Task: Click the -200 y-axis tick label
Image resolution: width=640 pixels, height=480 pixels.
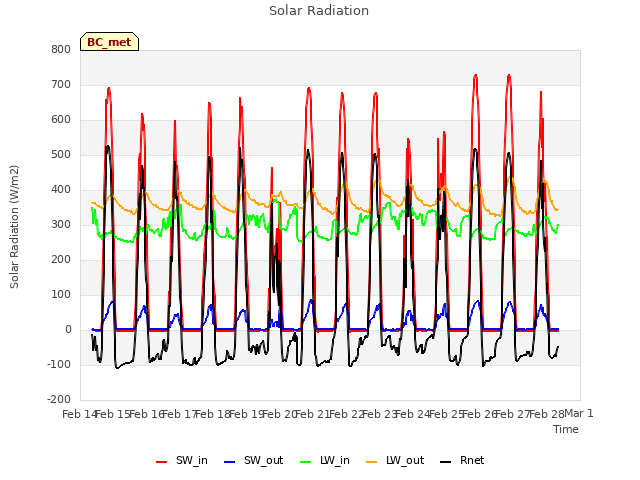Action: click(59, 400)
